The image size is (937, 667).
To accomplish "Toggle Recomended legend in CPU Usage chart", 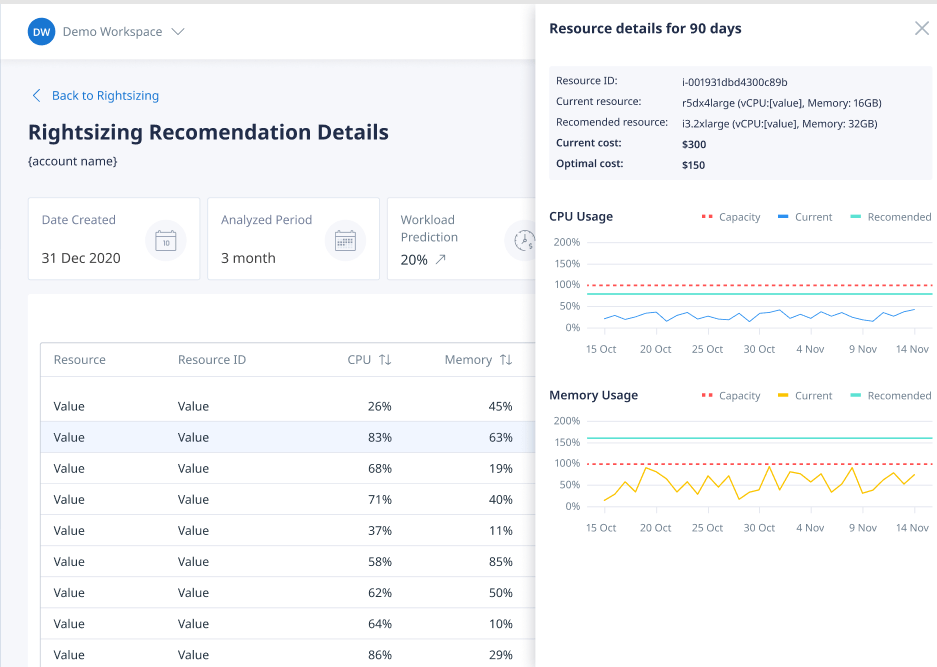I will coord(890,217).
